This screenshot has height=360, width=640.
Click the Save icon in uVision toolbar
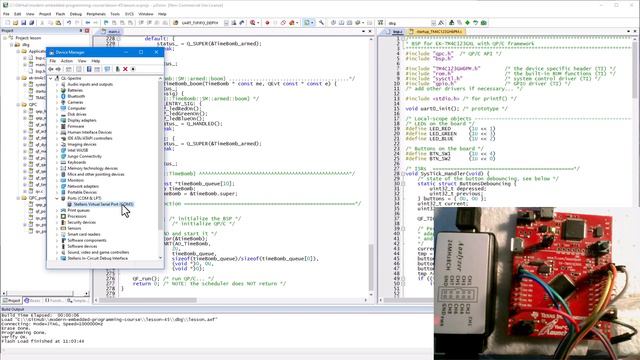pyautogui.click(x=23, y=23)
